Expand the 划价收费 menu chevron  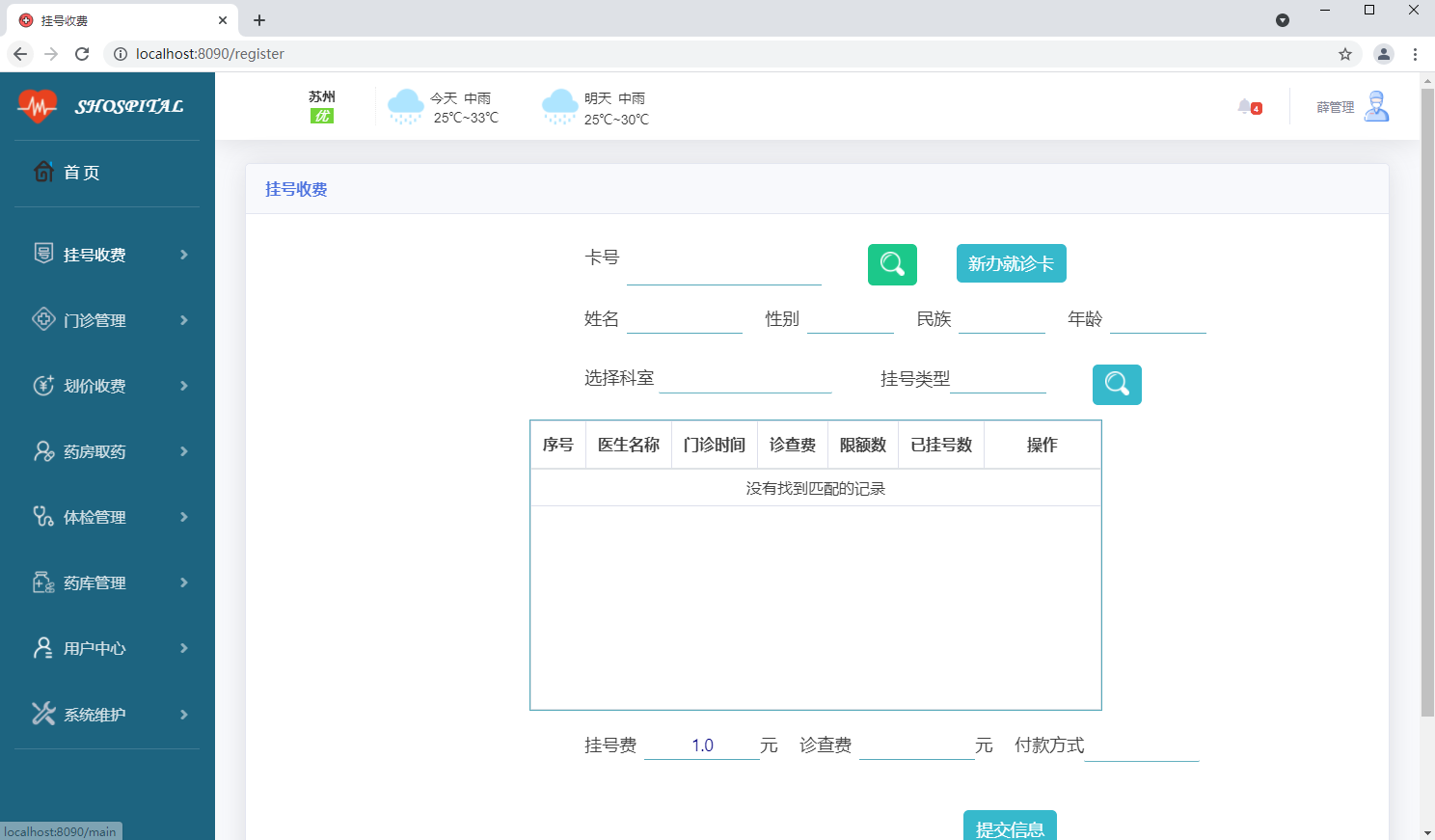click(x=183, y=386)
